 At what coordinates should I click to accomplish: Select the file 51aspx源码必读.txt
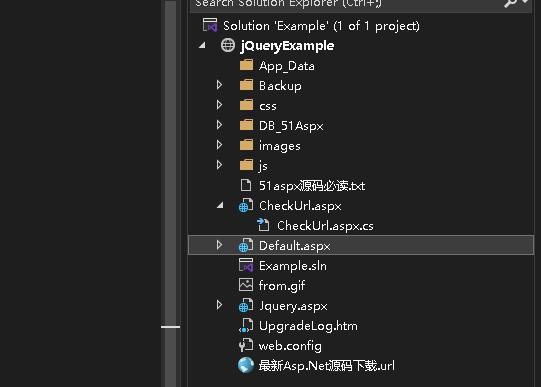tap(312, 186)
